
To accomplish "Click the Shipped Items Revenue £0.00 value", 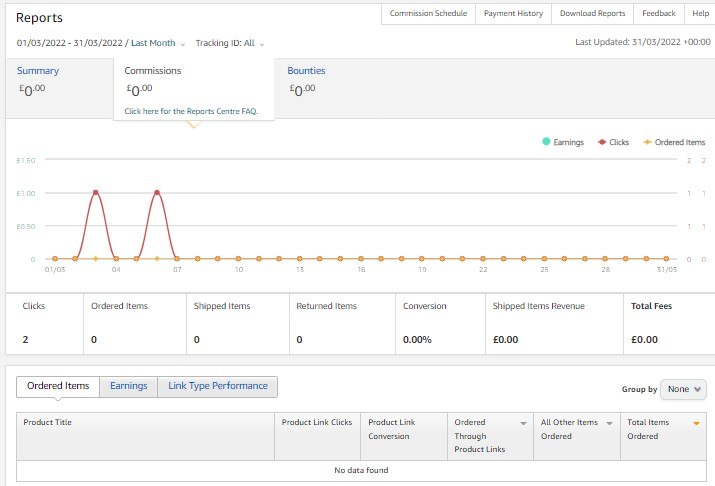I will 505,340.
